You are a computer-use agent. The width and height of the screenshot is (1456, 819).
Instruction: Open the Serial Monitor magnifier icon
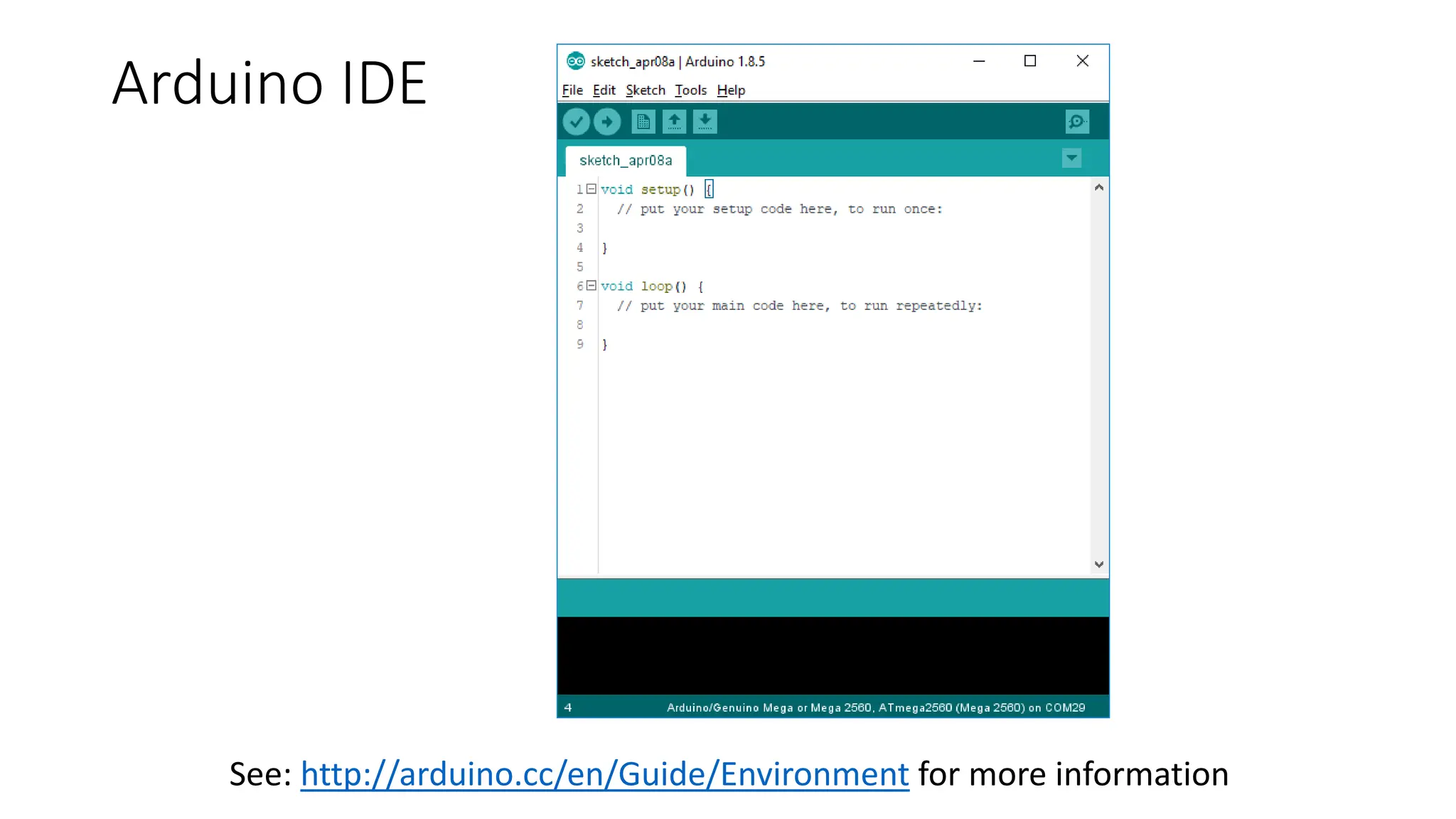1077,122
